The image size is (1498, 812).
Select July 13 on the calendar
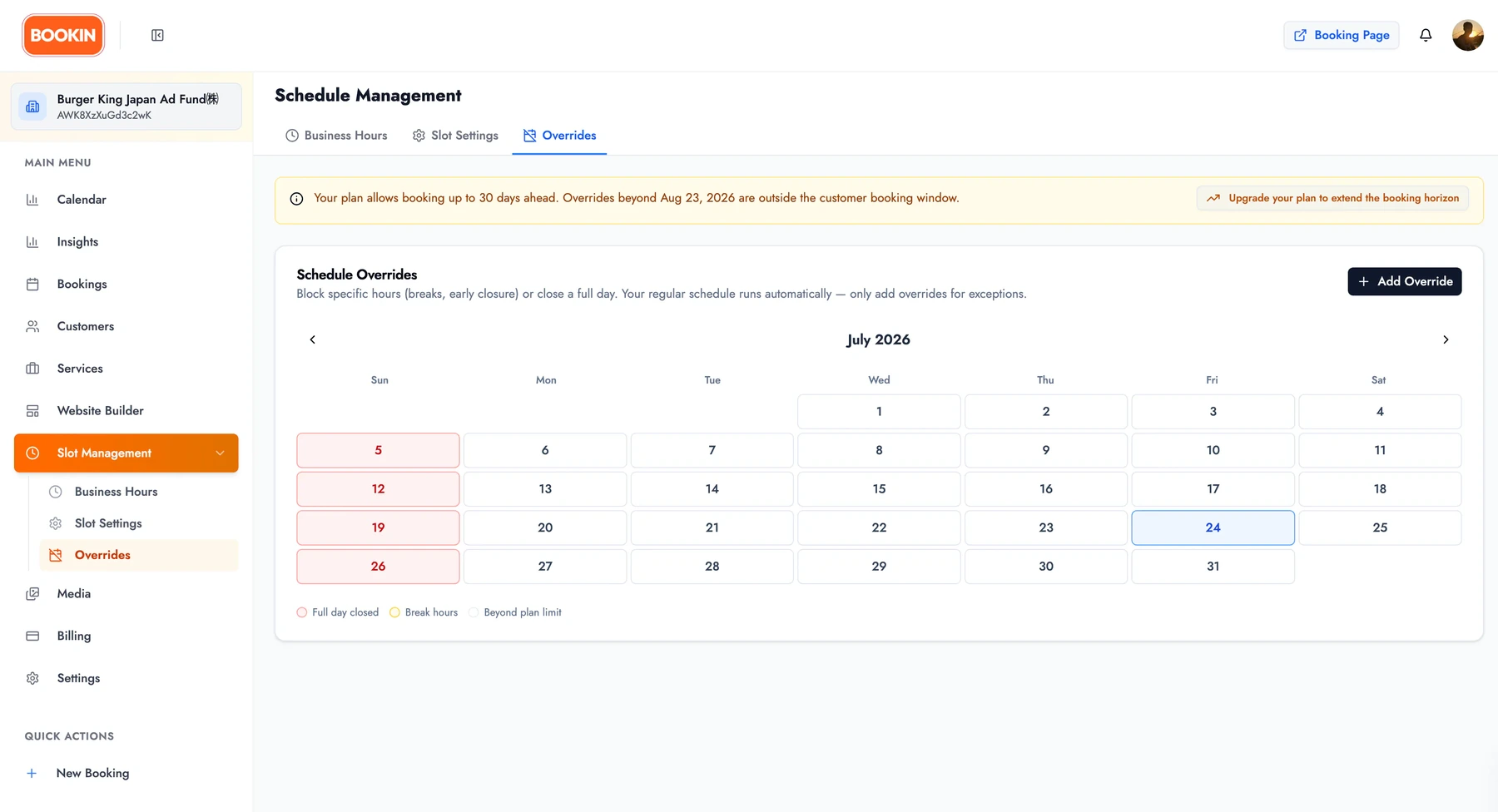tap(545, 489)
